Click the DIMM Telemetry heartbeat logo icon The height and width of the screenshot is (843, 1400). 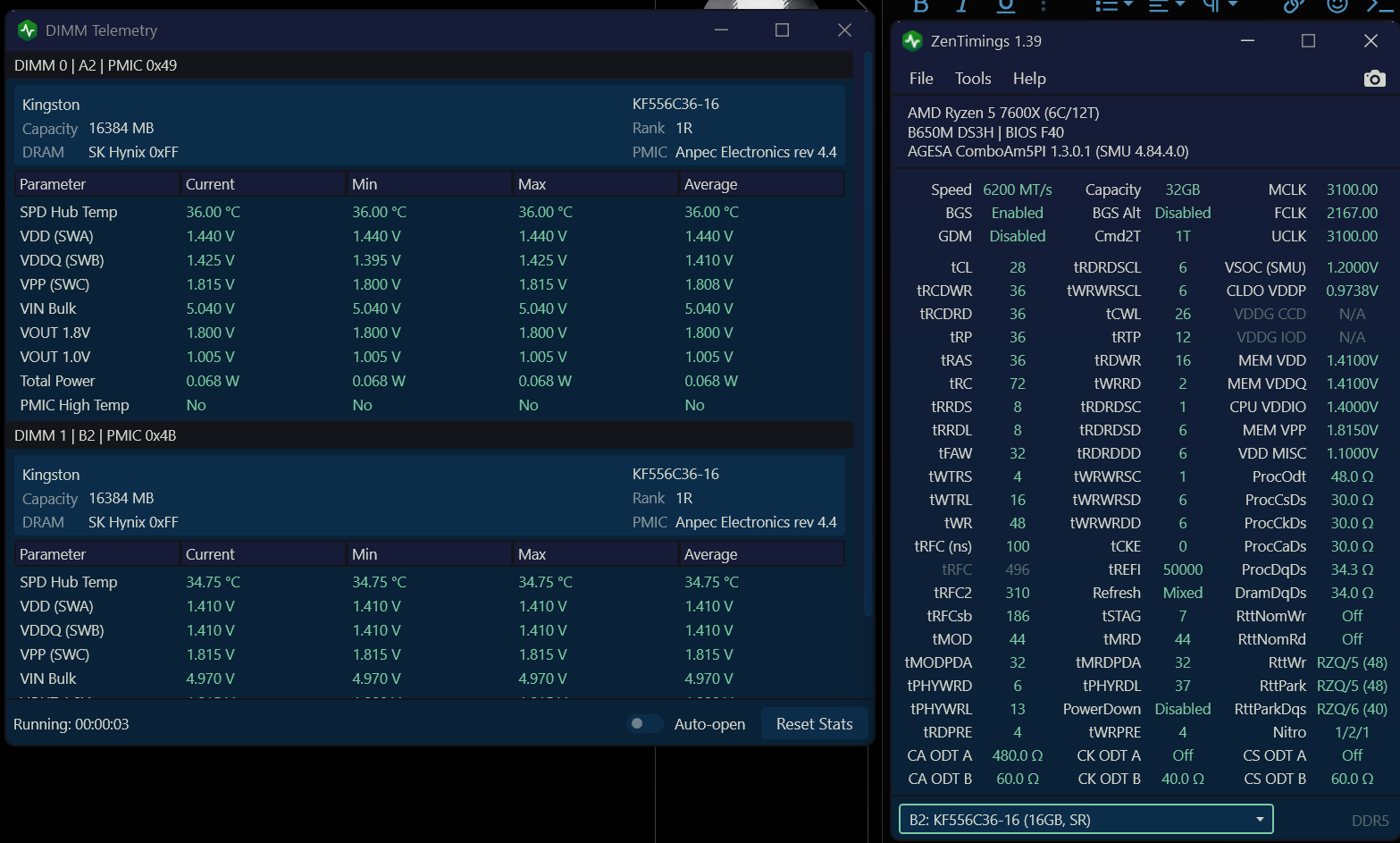point(28,30)
